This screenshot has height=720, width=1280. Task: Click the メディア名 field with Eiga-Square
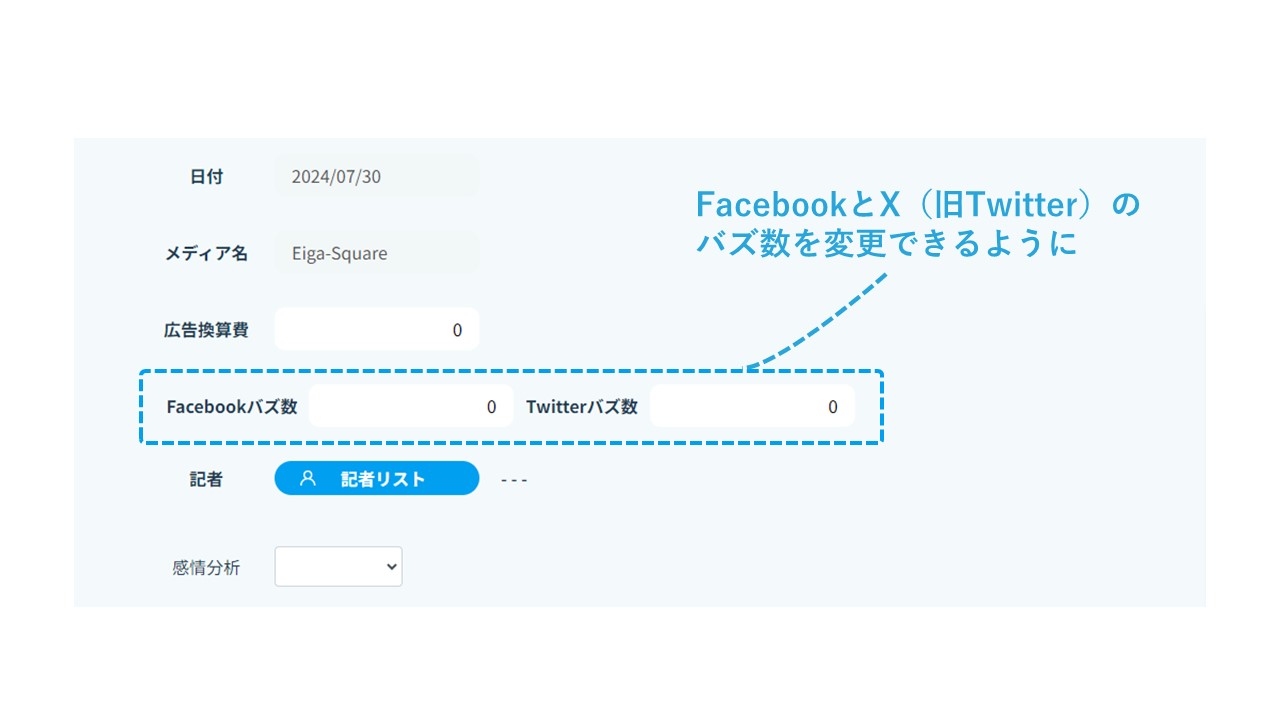pos(376,253)
